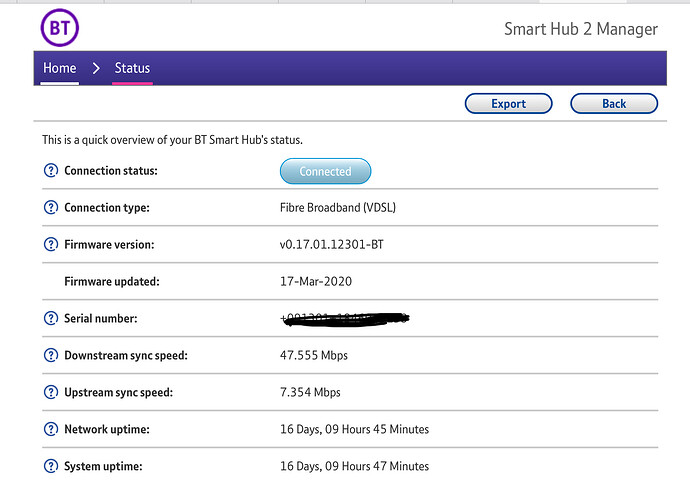Open help icon beside Connection status
The width and height of the screenshot is (690, 480).
(51, 170)
